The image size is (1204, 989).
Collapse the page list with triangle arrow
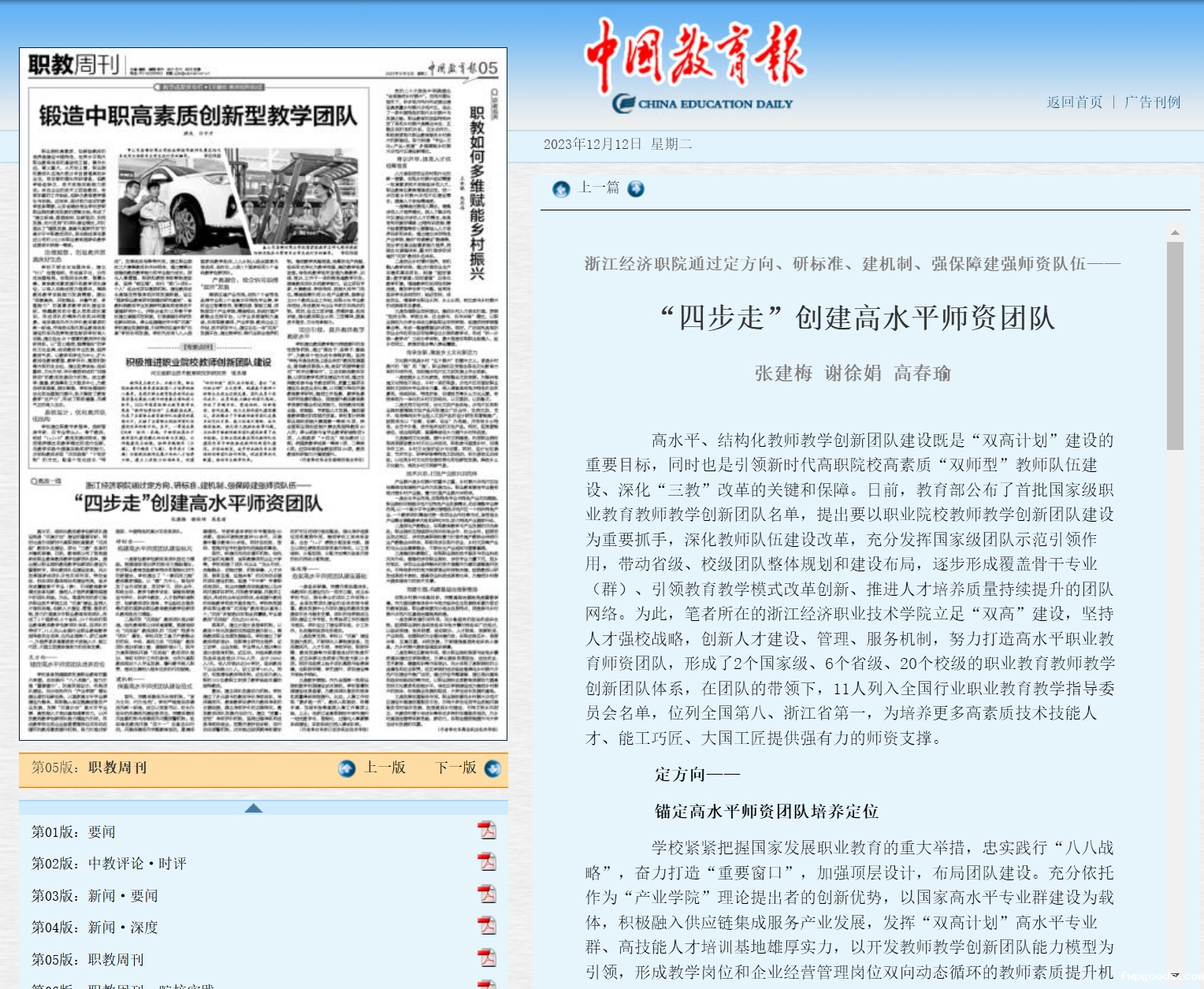(253, 808)
